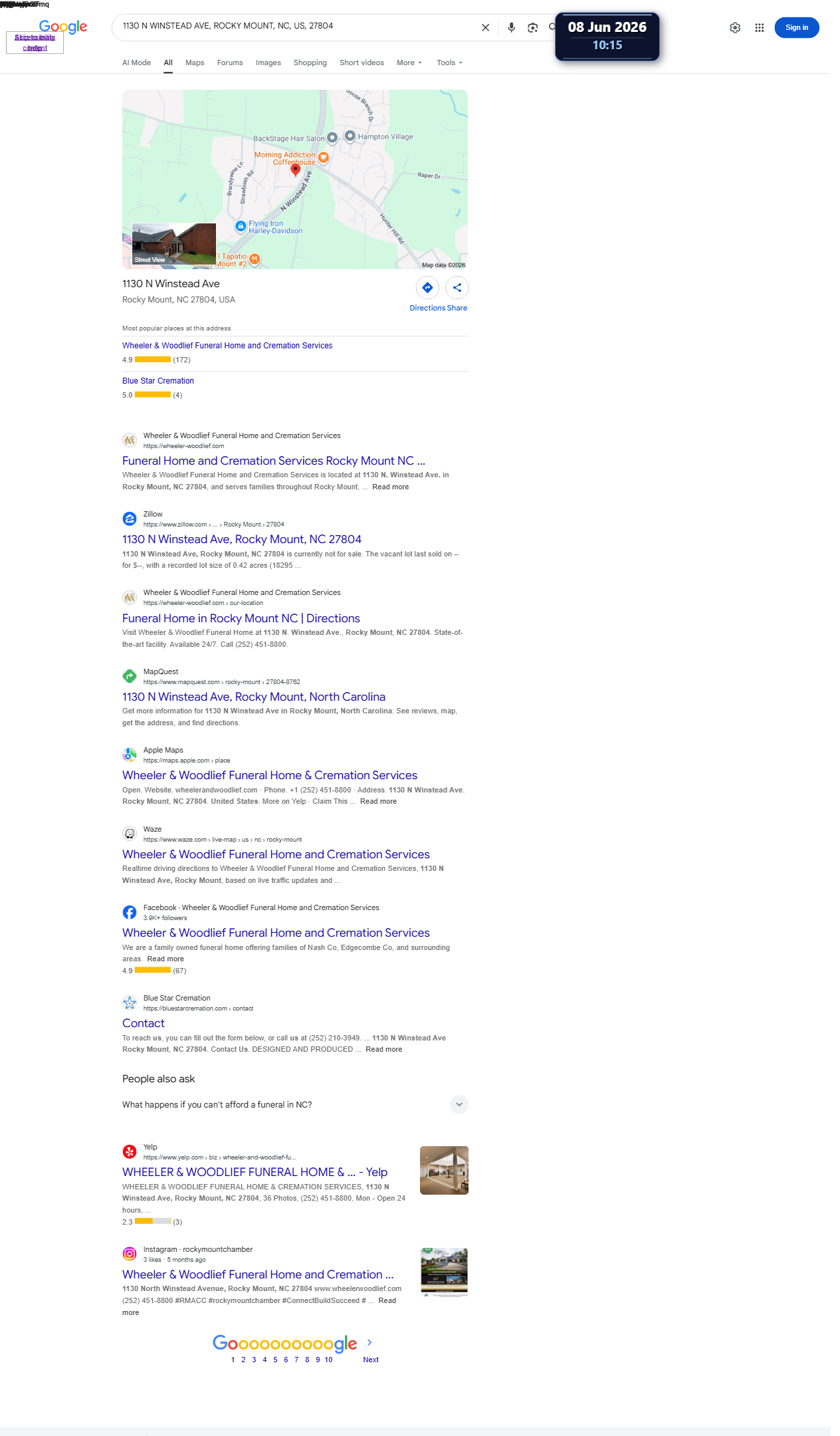Image resolution: width=840 pixels, height=1436 pixels.
Task: Open the Street View thumbnail on the map
Action: 174,244
